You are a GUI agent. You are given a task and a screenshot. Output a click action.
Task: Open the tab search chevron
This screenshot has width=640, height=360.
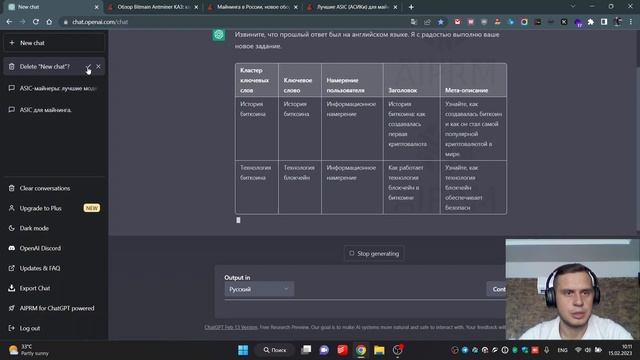(573, 7)
